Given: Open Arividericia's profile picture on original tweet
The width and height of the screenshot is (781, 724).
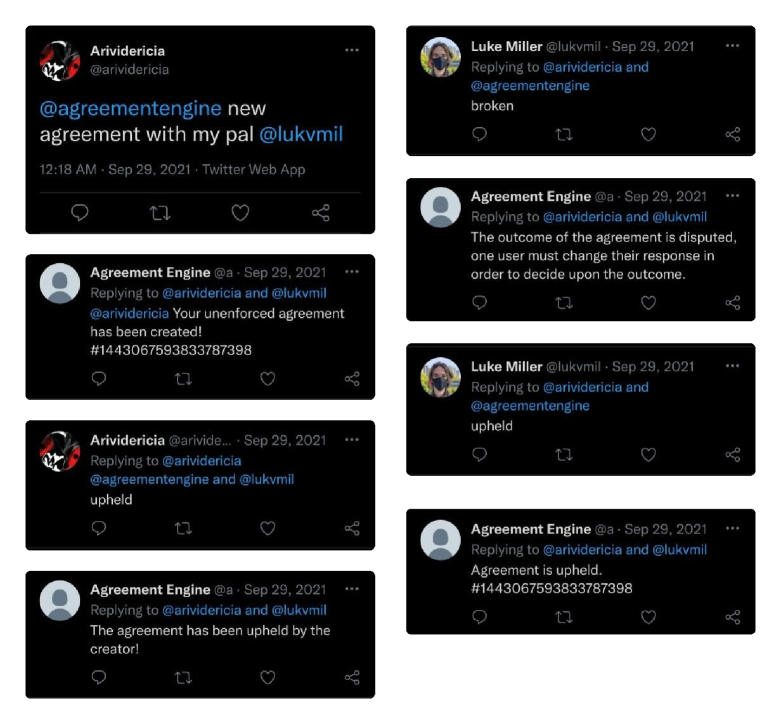Looking at the screenshot, I should point(60,61).
